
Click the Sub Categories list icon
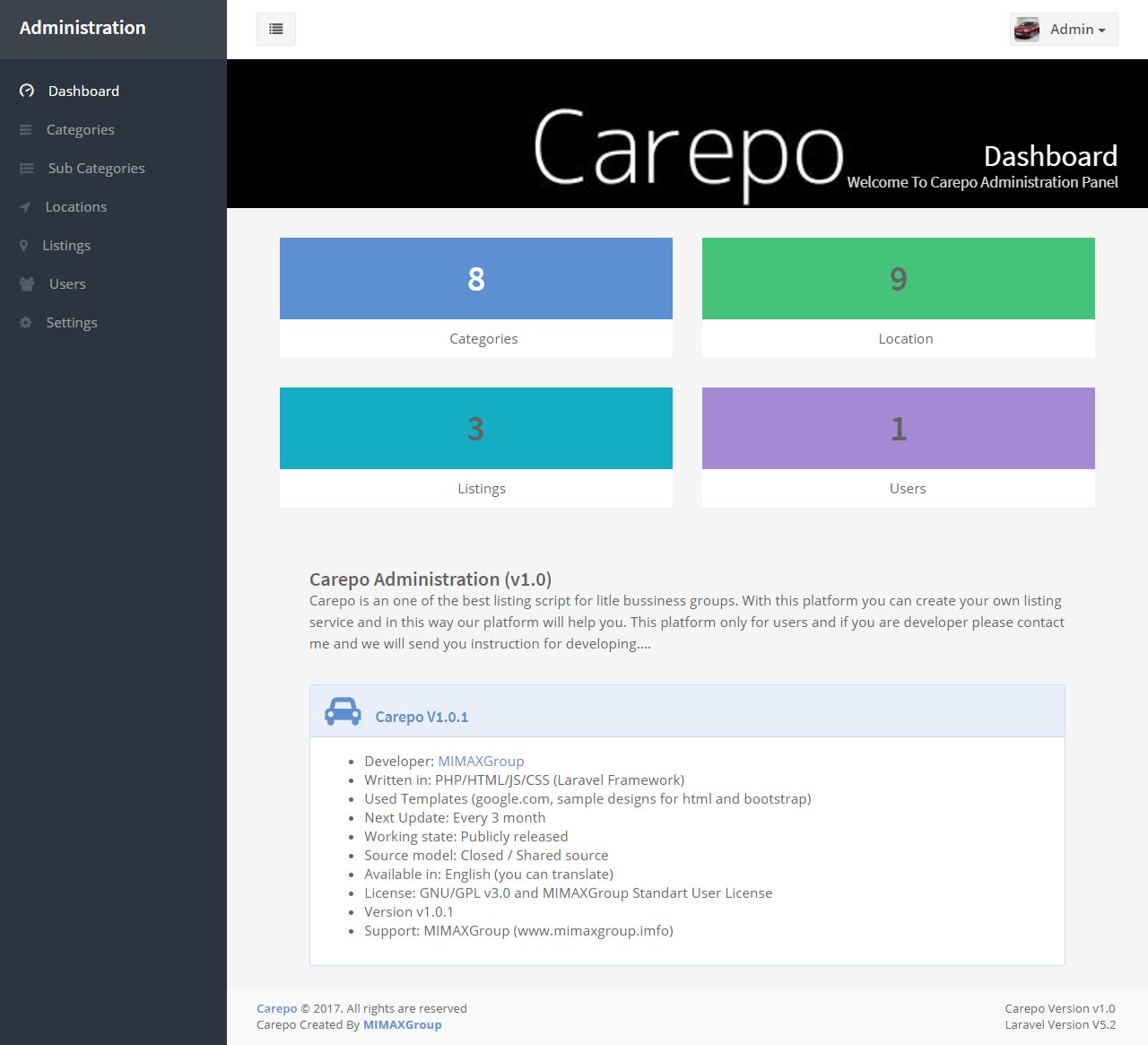pyautogui.click(x=27, y=168)
